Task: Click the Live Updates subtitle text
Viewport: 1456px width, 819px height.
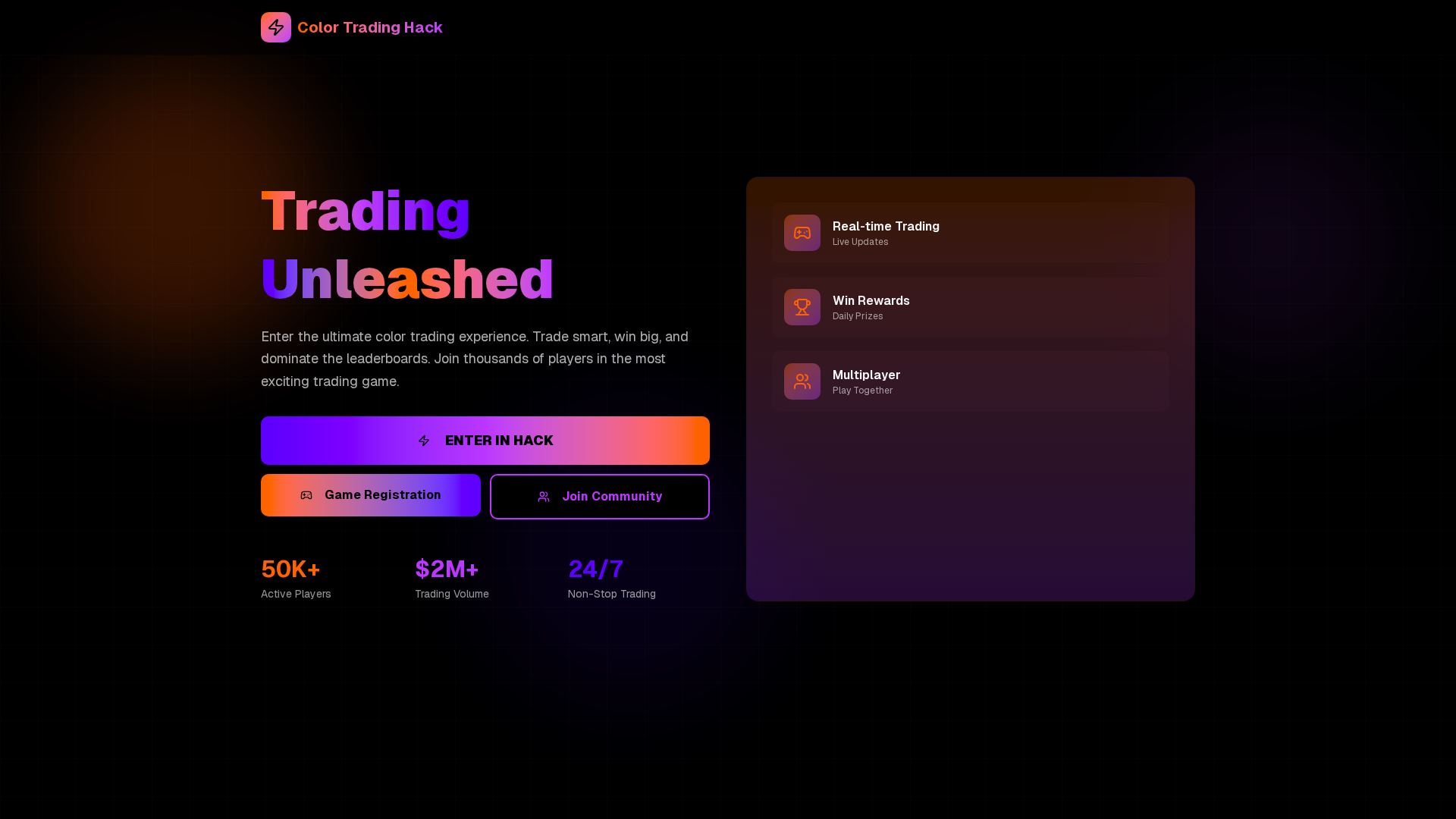Action: 860,241
